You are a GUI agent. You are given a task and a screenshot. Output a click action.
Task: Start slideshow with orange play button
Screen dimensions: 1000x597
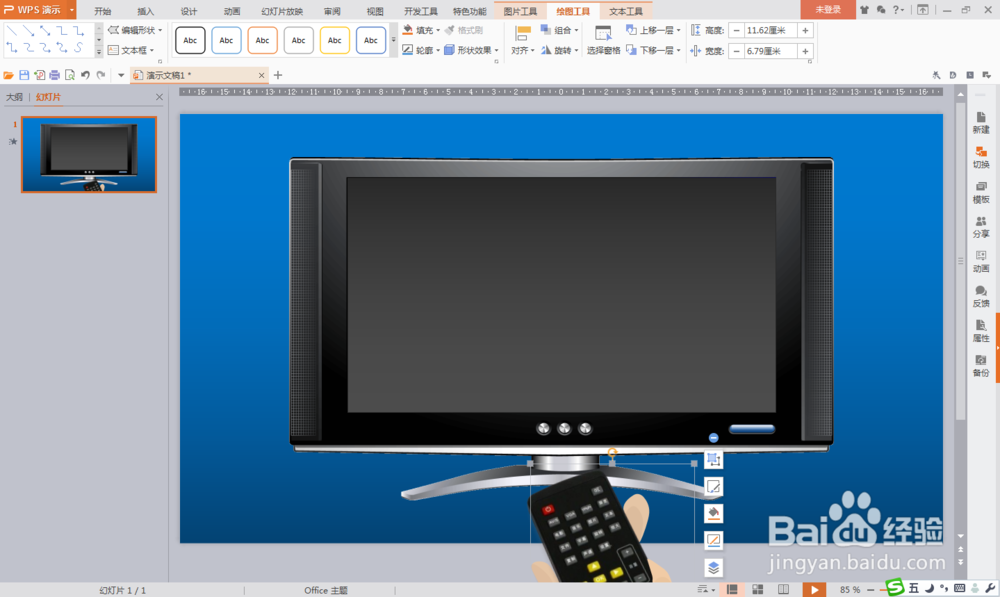point(814,590)
